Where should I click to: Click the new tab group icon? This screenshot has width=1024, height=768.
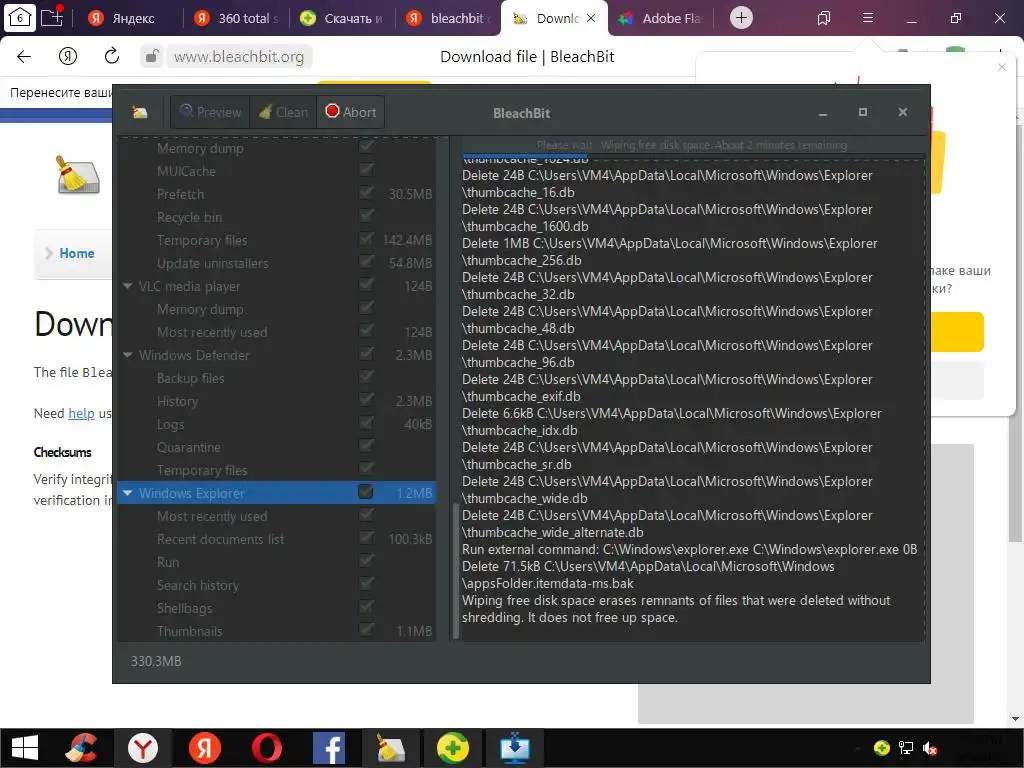click(52, 17)
